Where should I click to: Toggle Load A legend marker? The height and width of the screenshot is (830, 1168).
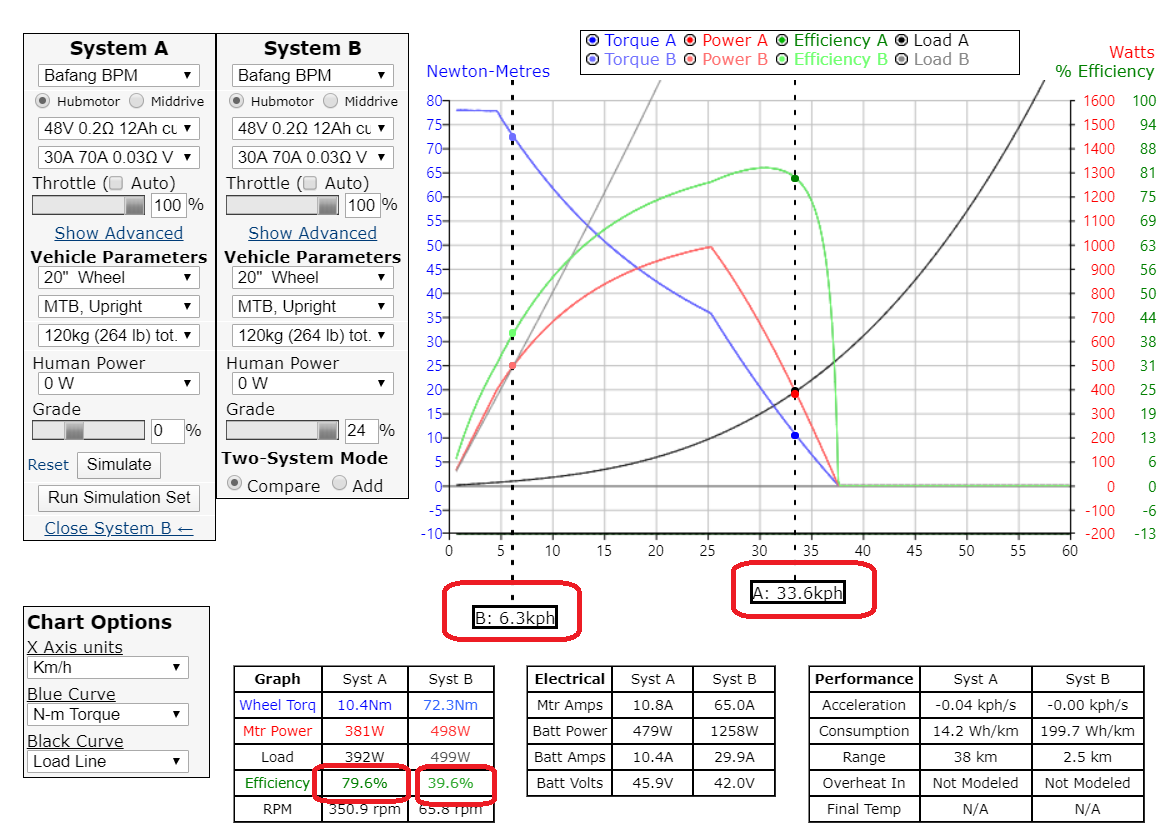coord(901,41)
